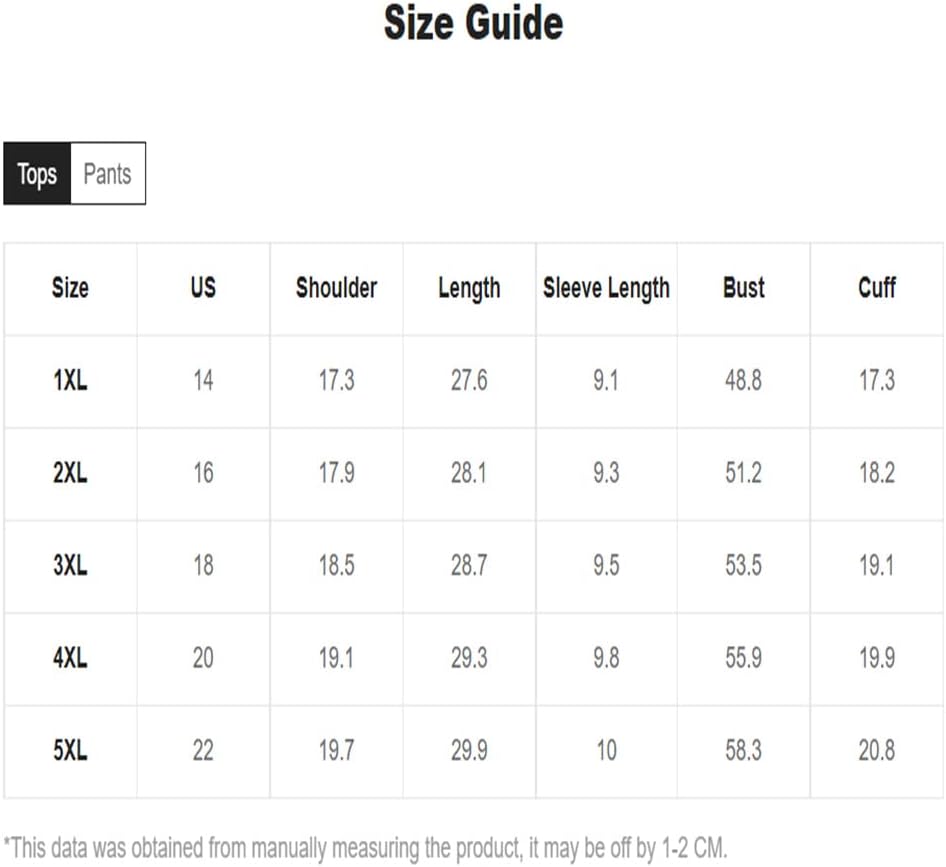946x867 pixels.
Task: Select the Sleeve Length column header
Action: coord(606,289)
